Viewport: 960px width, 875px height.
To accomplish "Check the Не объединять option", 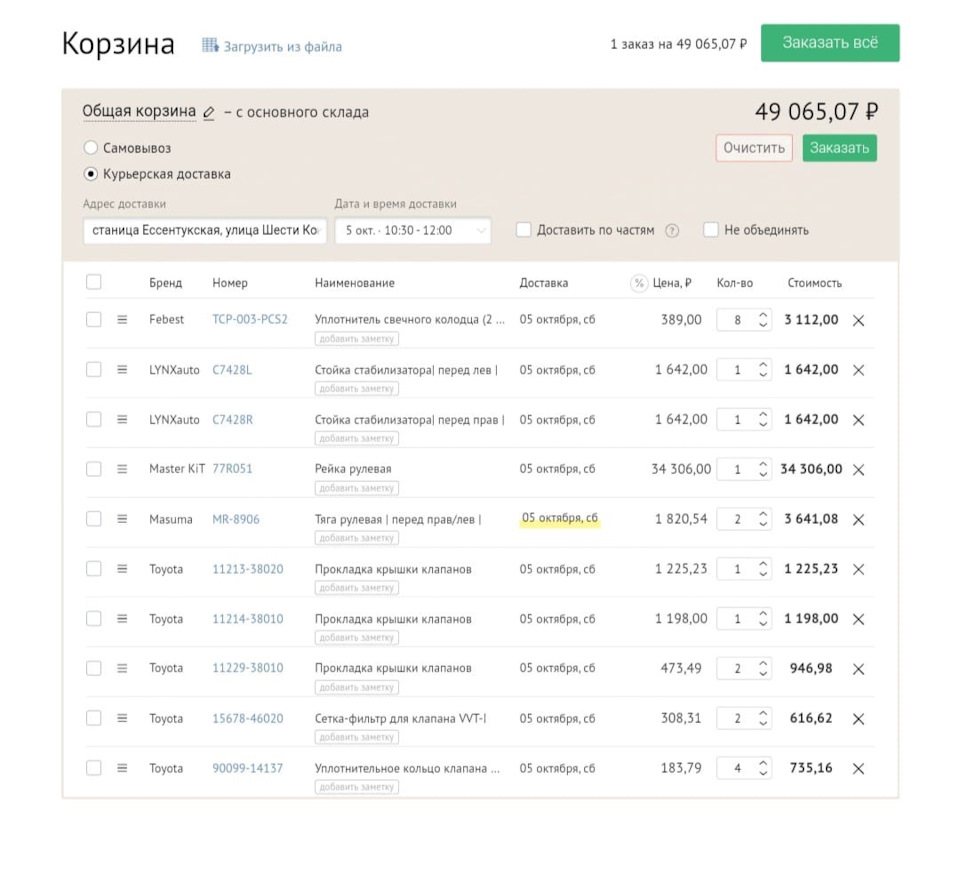I will click(710, 230).
